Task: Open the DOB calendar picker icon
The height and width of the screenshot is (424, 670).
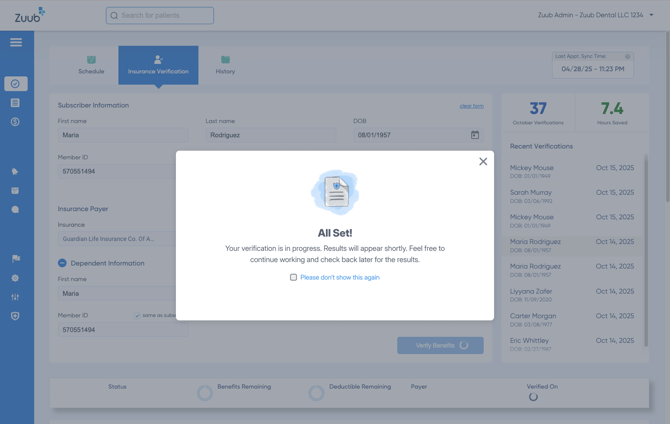Action: (x=475, y=135)
